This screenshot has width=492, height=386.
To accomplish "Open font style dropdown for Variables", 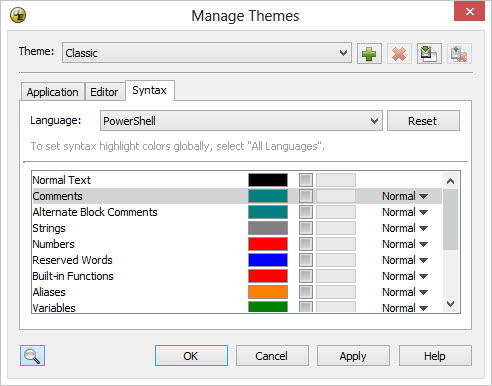I will coord(405,308).
